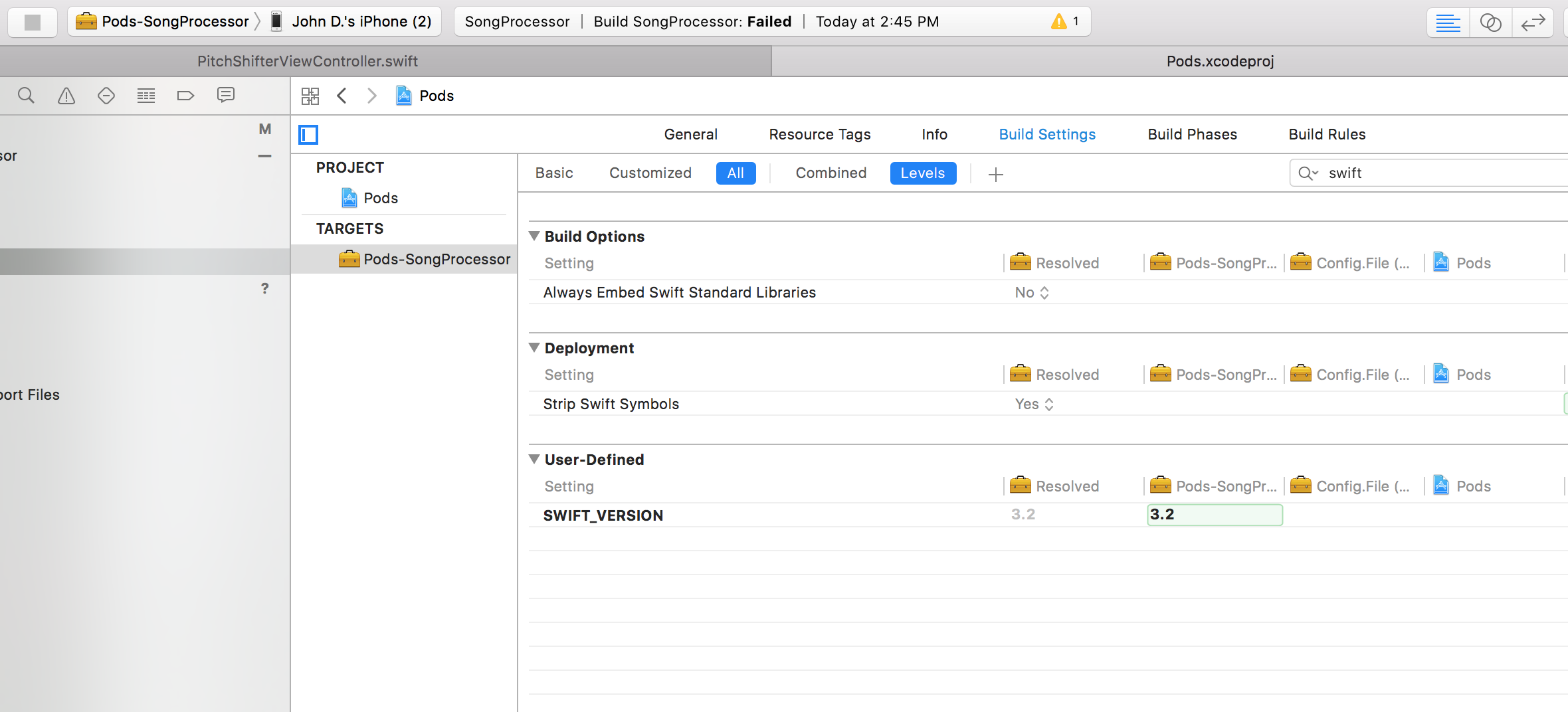
Task: Show Basic build settings
Action: pyautogui.click(x=554, y=173)
